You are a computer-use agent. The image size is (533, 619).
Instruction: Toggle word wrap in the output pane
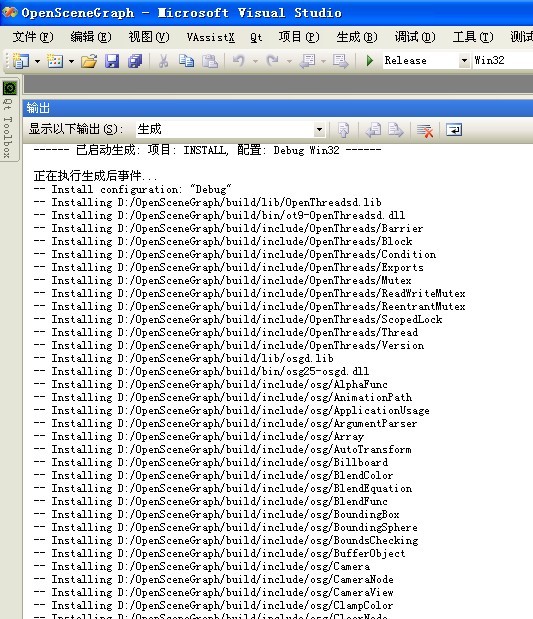[454, 130]
